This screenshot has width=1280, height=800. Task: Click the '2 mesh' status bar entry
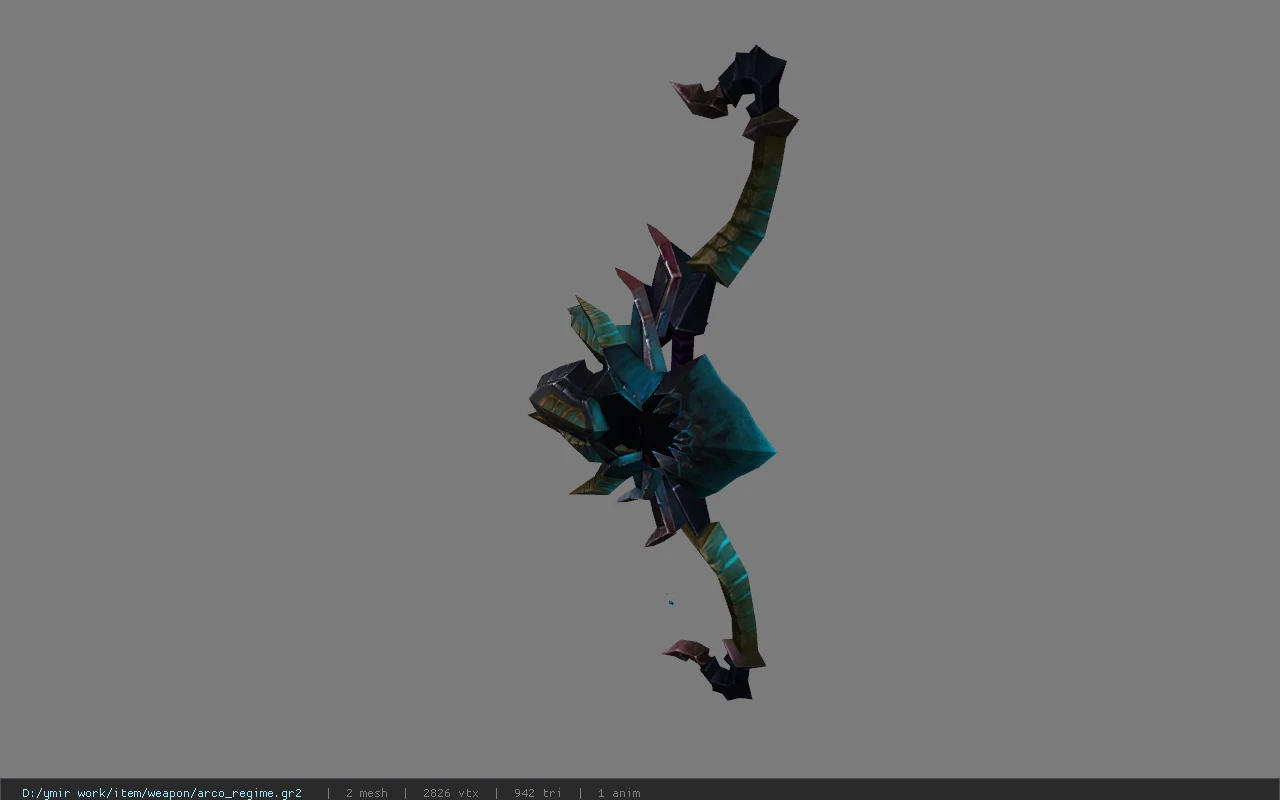pos(366,793)
